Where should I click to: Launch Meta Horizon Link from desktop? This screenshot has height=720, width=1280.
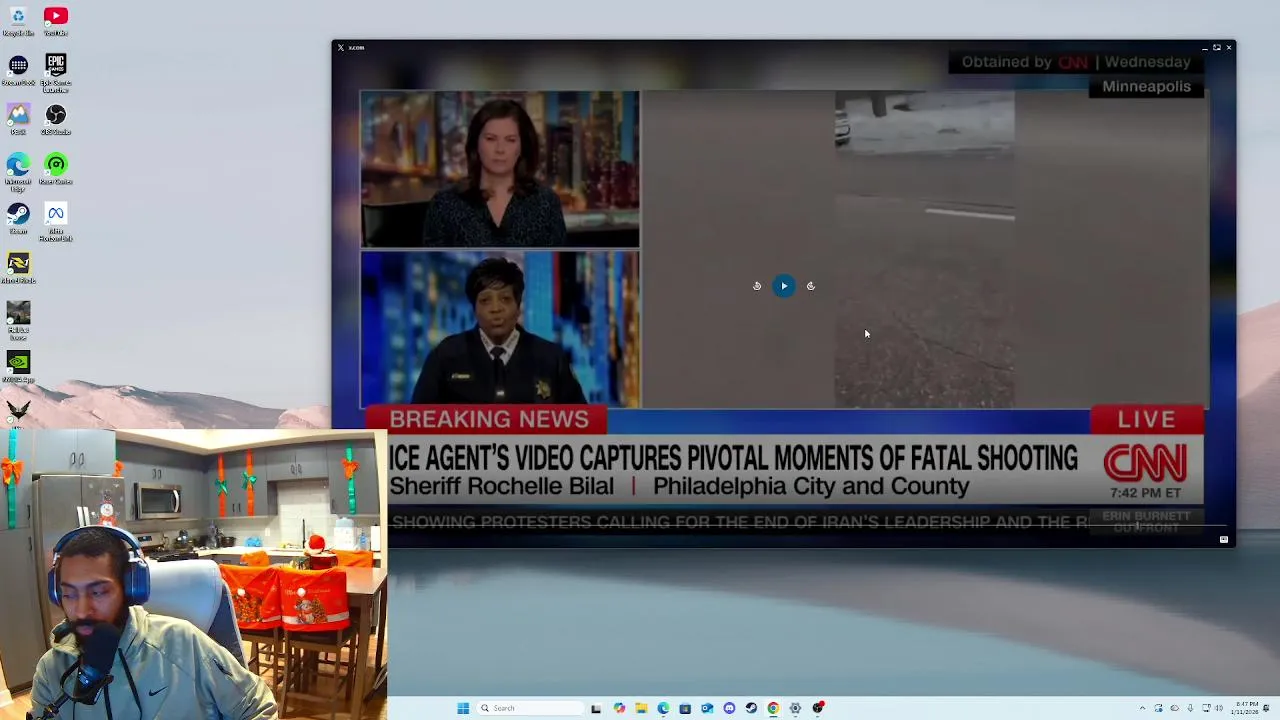(56, 220)
